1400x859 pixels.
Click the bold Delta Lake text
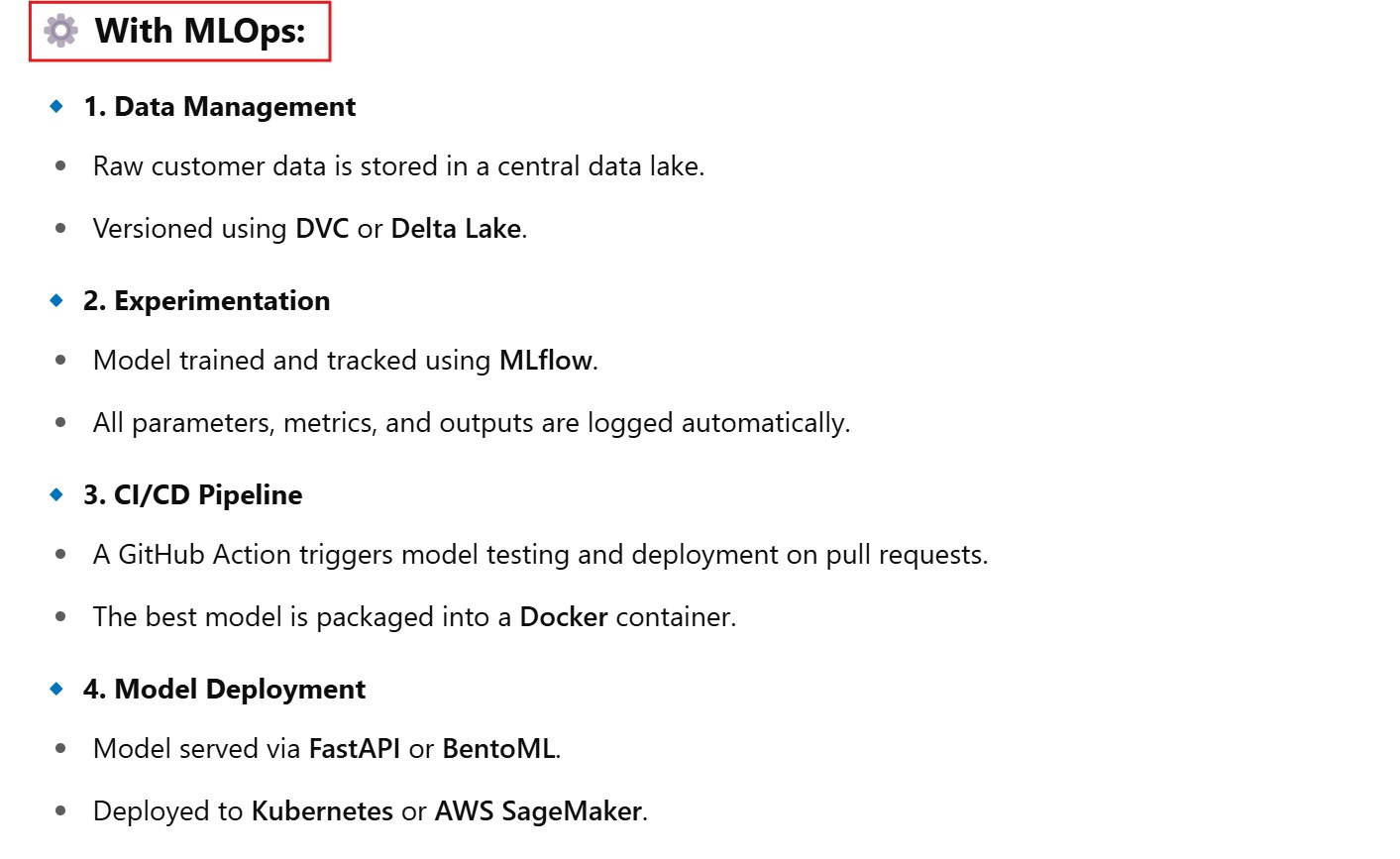tap(456, 229)
